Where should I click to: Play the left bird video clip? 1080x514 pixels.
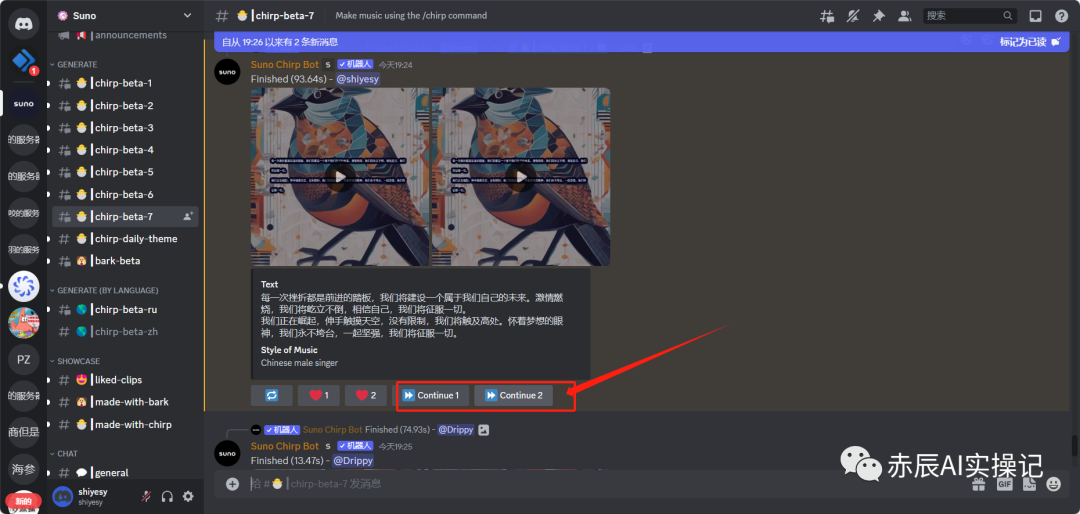[340, 177]
